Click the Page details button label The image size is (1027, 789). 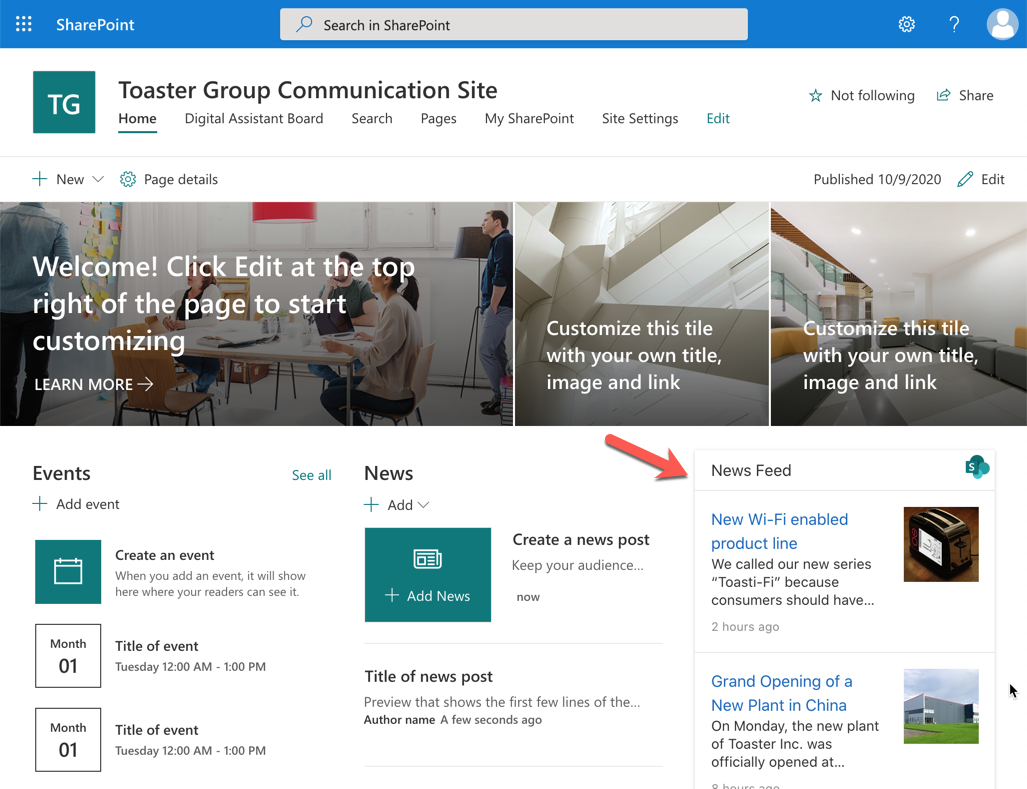click(x=180, y=179)
